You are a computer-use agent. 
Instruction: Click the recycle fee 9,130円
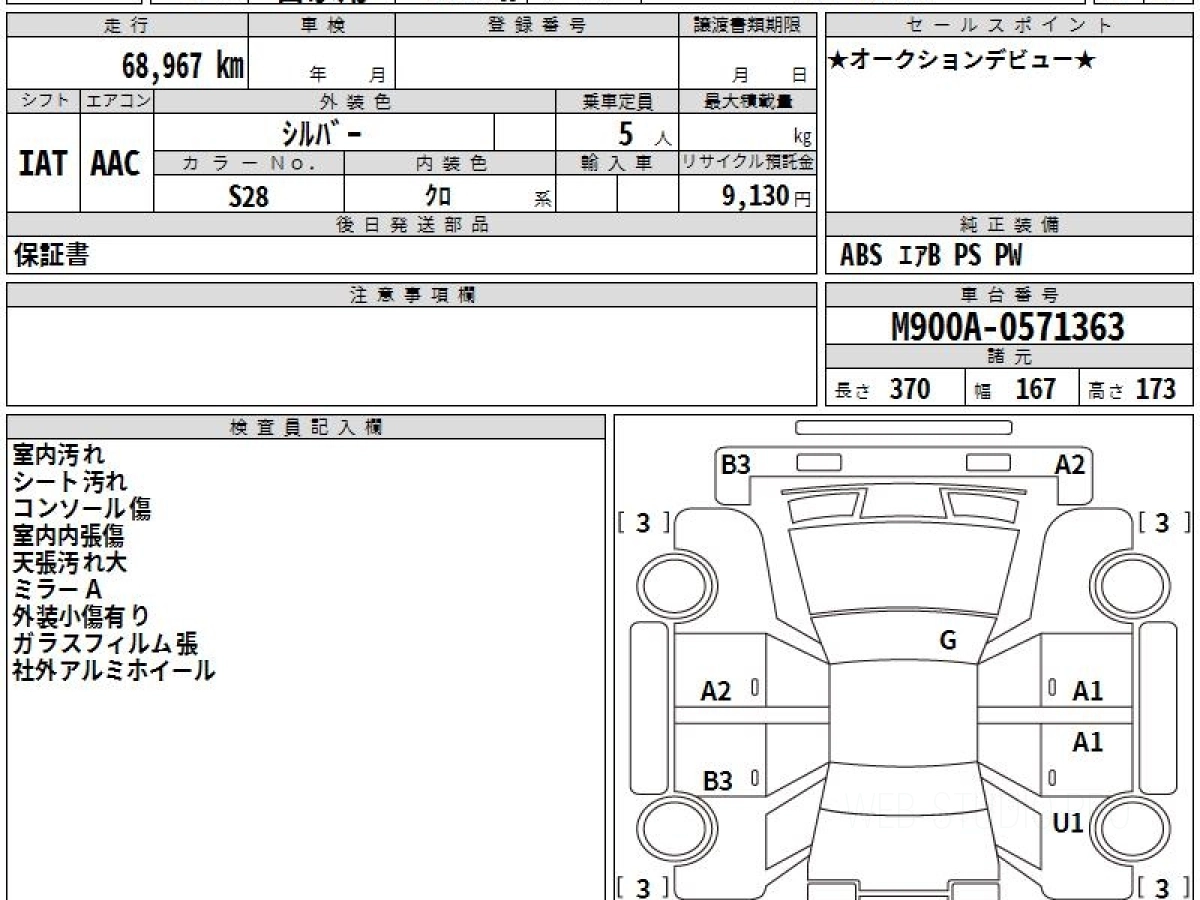click(x=766, y=196)
